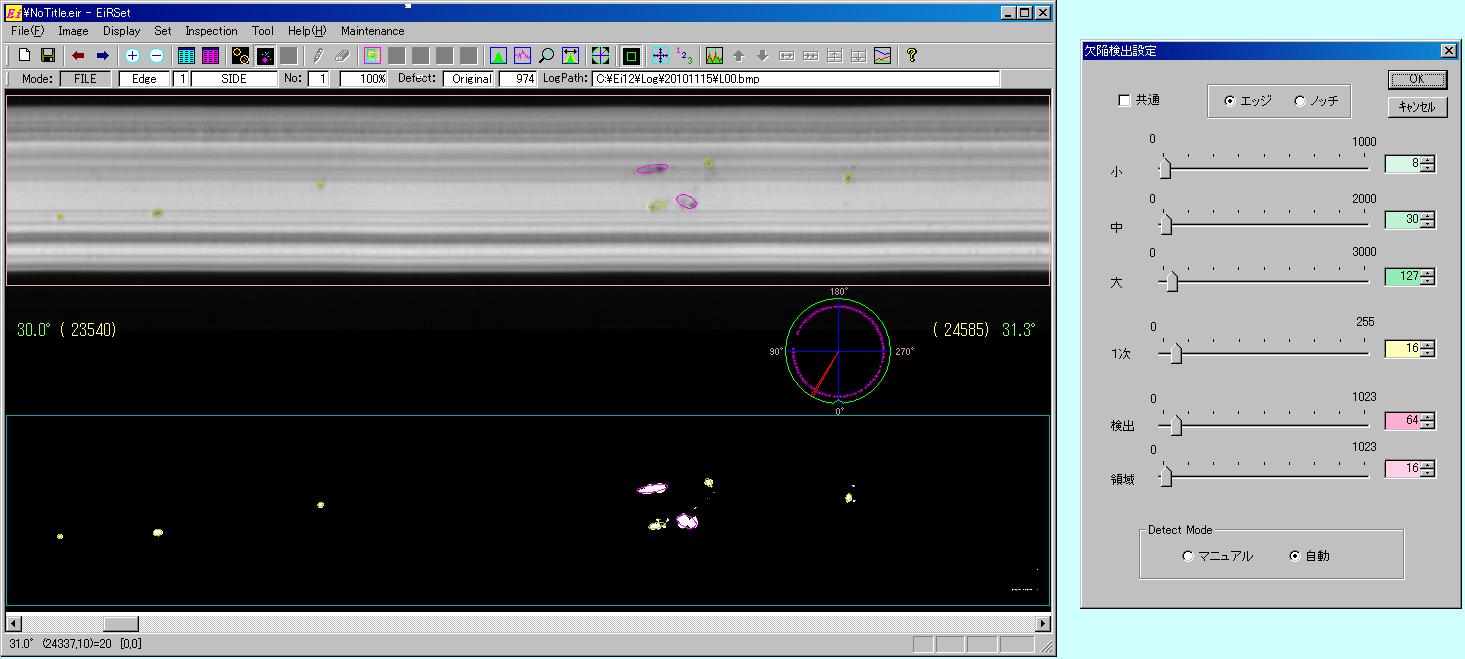The image size is (1465, 659).
Task: Go to next image with blue arrow
Action: point(102,56)
